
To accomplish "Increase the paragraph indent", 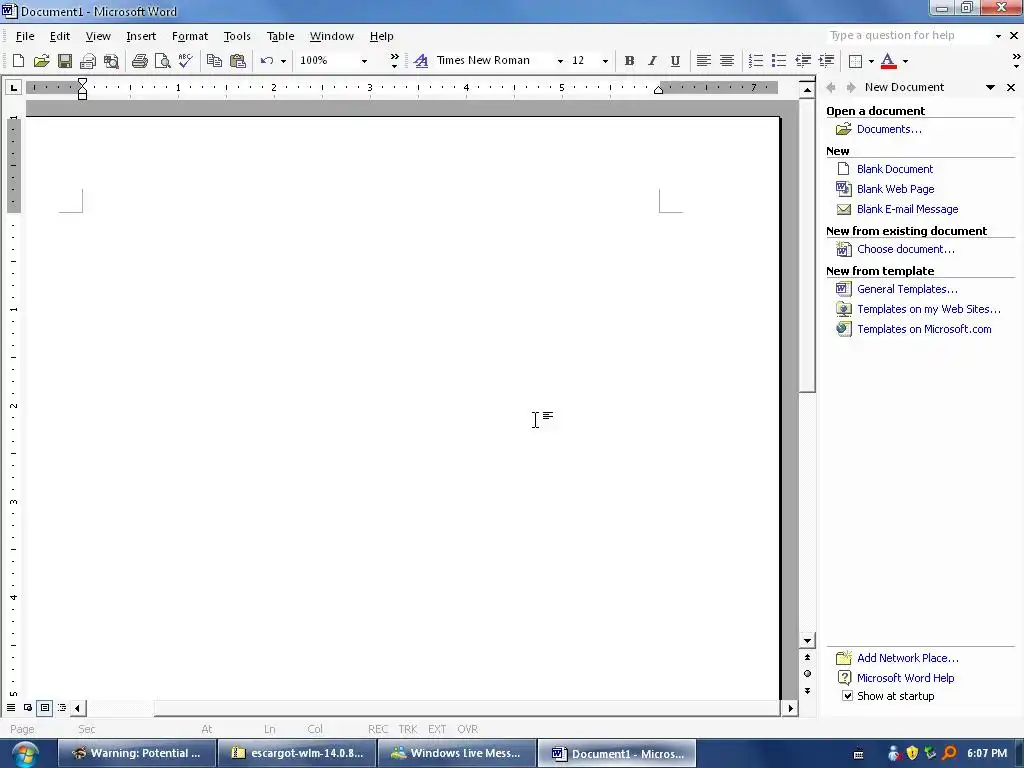I will click(x=826, y=61).
